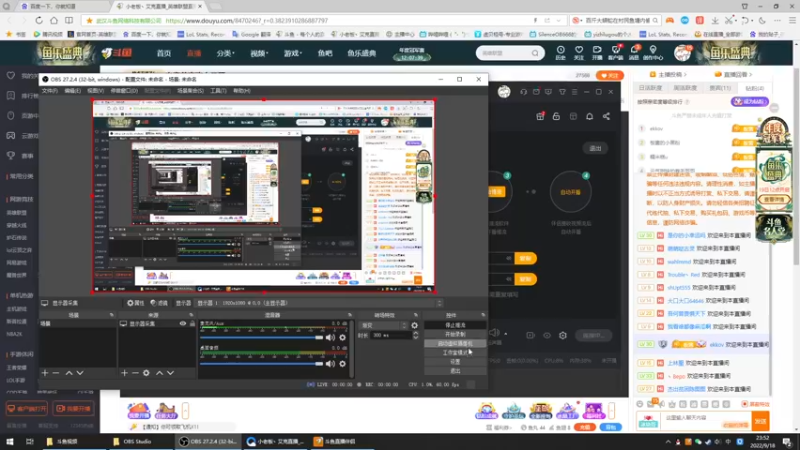Mute the second mixer channel speaker
800x450 pixels.
(331, 363)
